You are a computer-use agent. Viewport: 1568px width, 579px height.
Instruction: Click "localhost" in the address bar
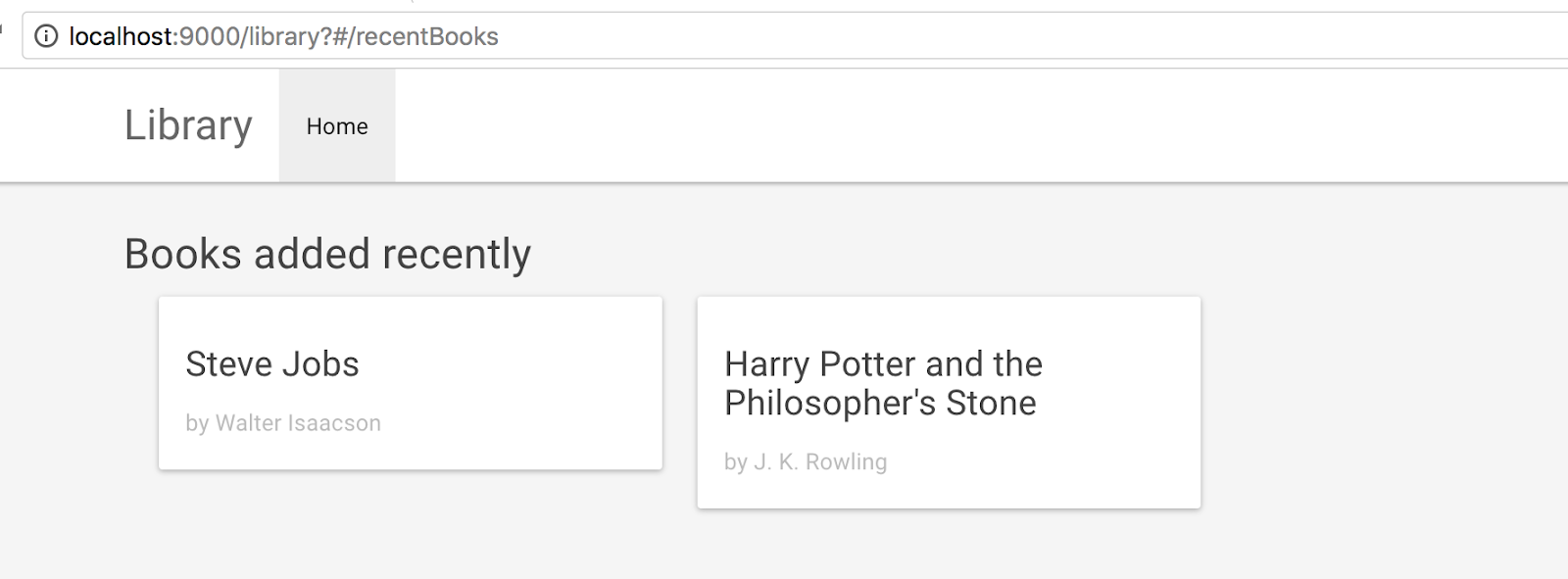click(122, 37)
